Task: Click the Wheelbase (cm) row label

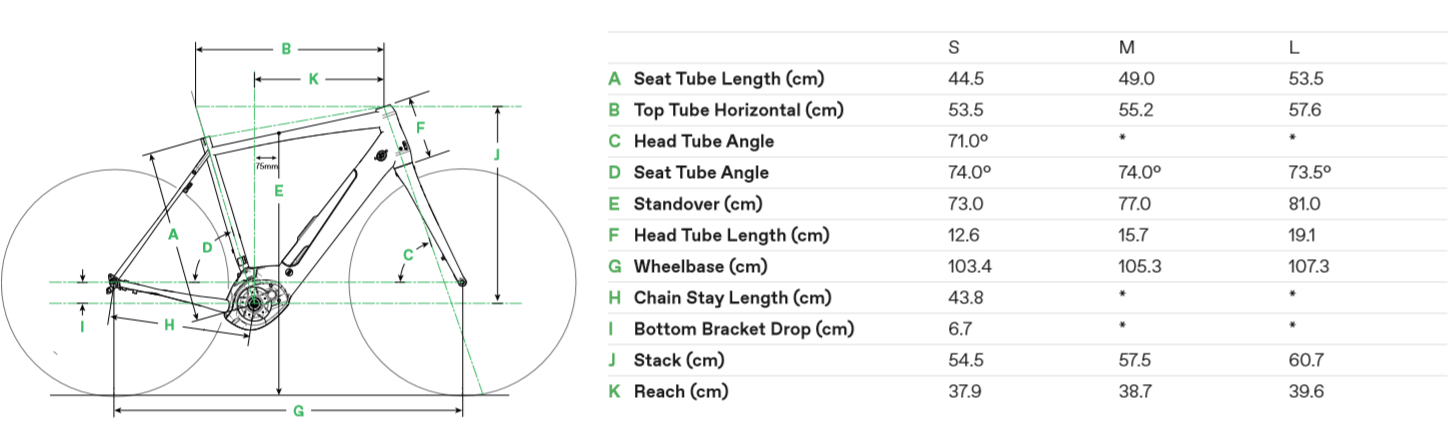Action: point(700,266)
